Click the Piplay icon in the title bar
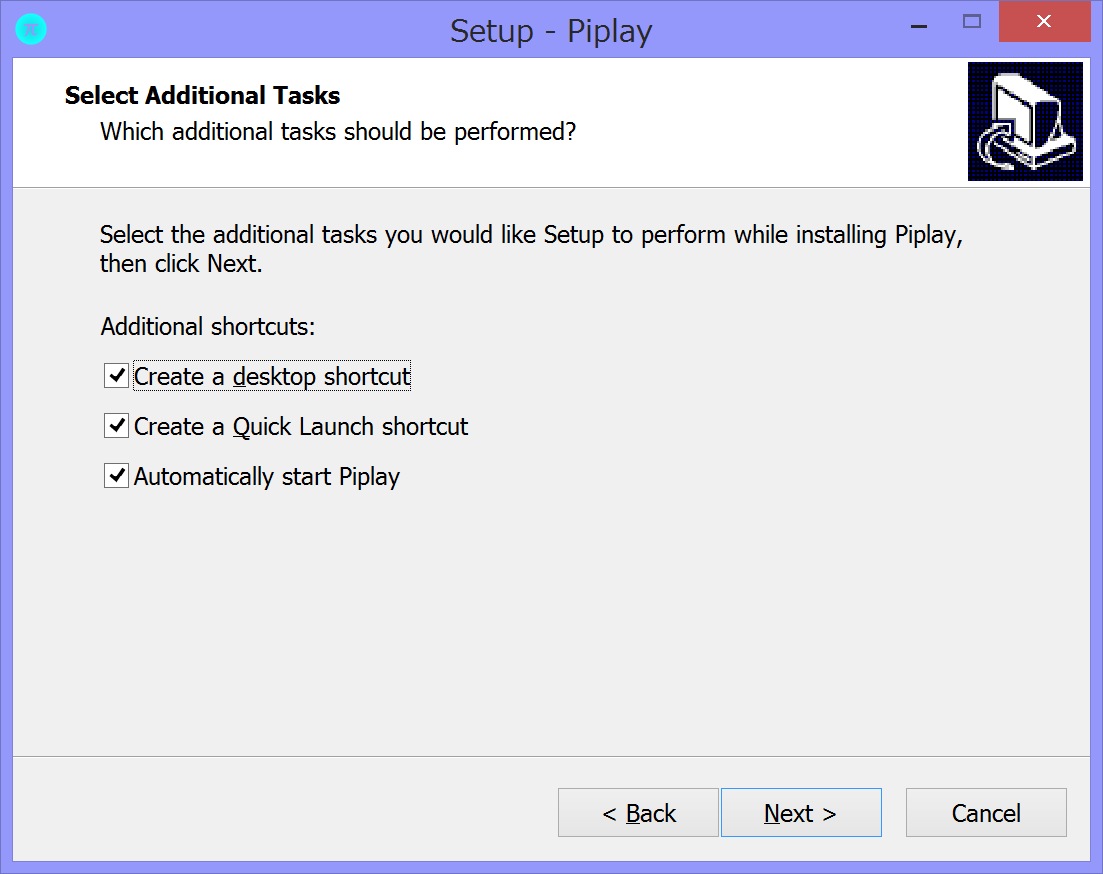 32,30
